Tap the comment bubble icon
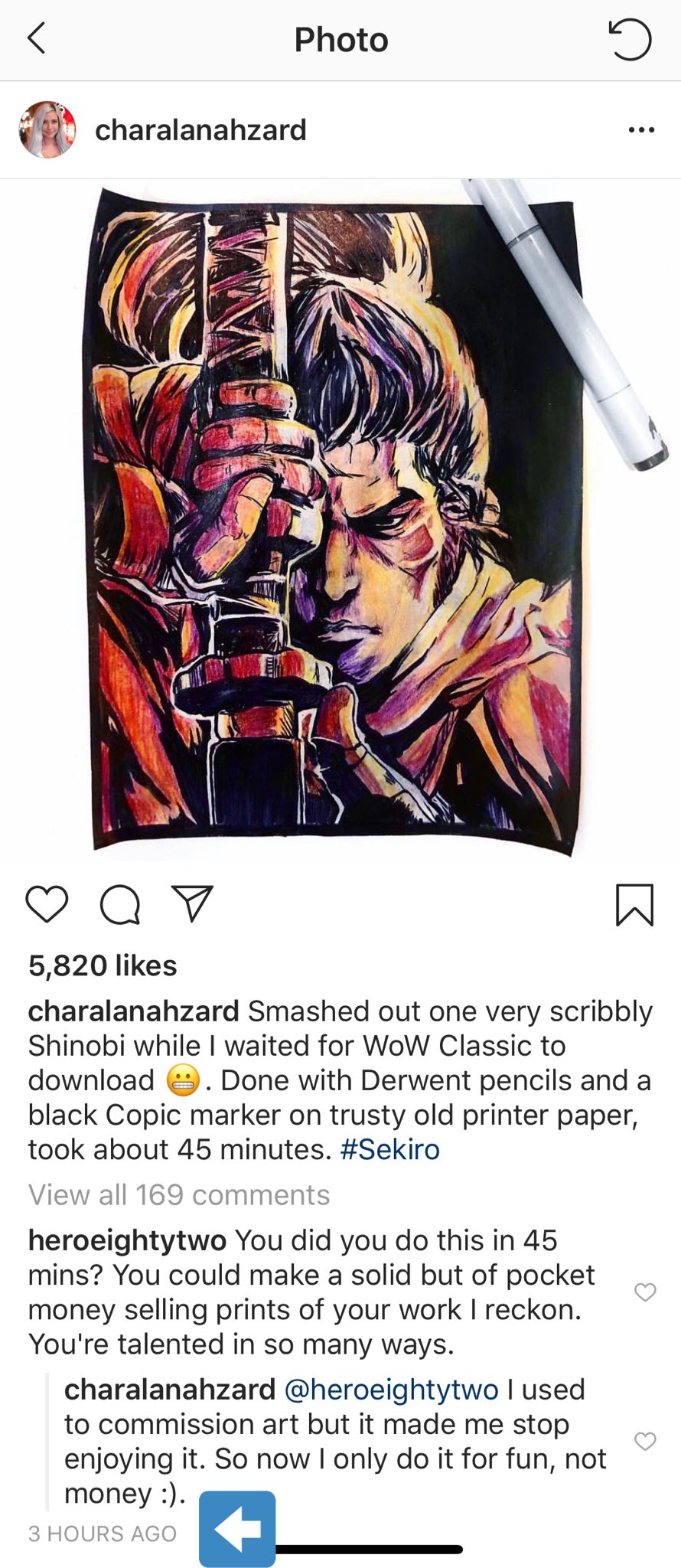 click(120, 905)
